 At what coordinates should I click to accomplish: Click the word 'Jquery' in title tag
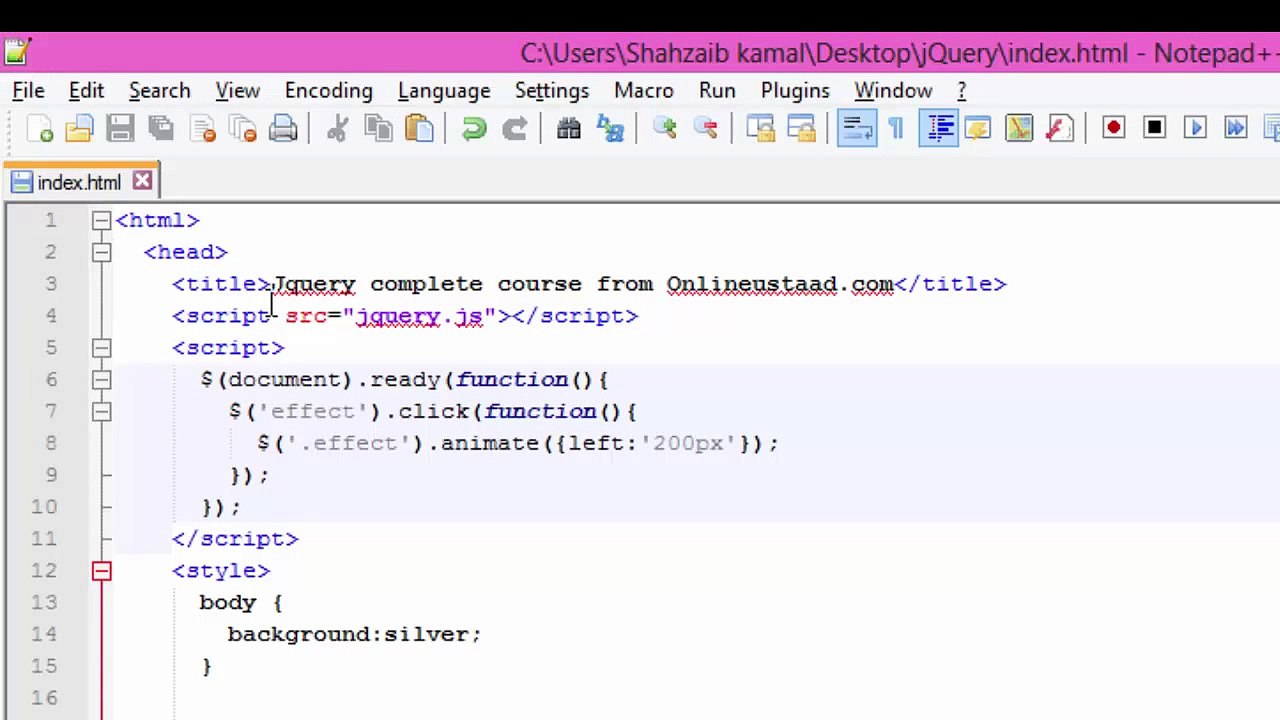point(314,284)
